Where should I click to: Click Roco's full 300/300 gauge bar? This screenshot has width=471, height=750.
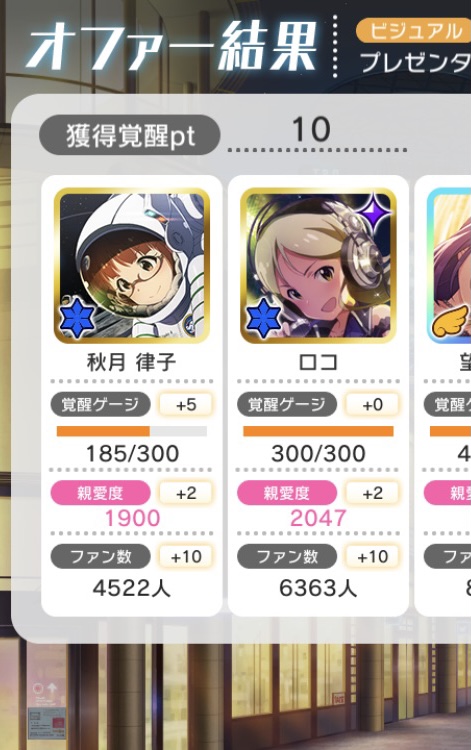pos(318,431)
